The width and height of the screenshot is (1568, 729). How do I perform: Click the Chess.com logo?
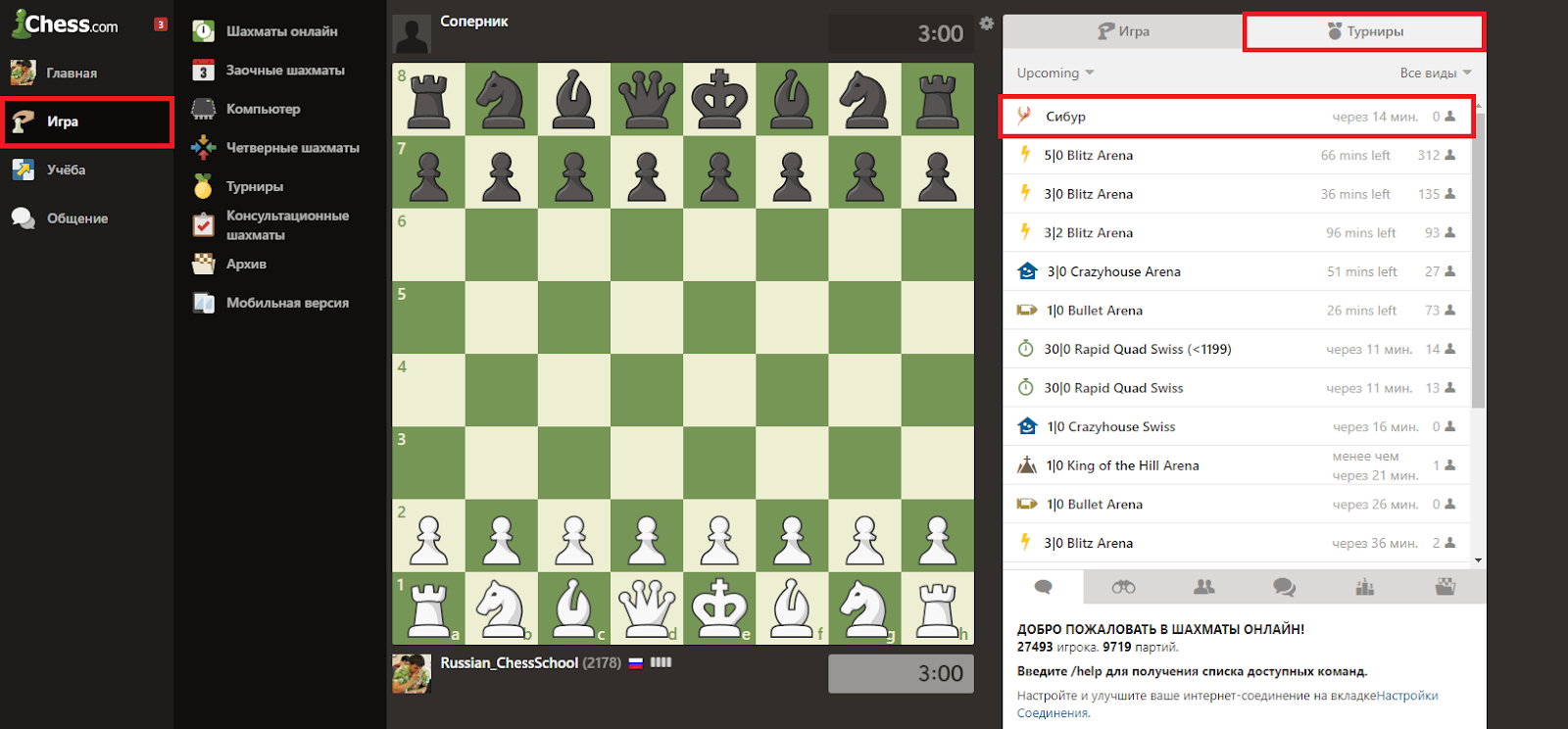coord(65,24)
